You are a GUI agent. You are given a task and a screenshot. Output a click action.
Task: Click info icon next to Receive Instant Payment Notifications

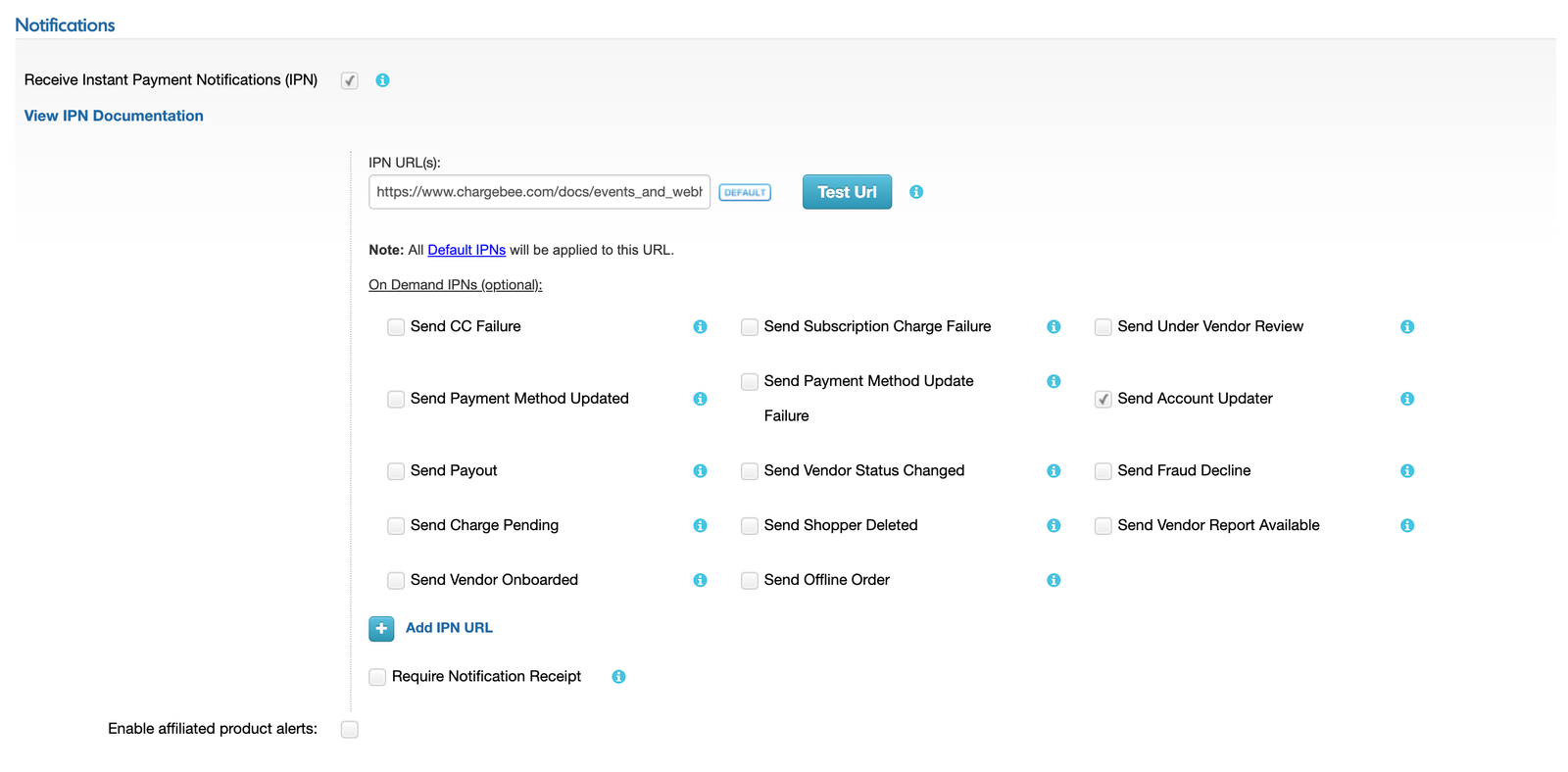pos(382,80)
